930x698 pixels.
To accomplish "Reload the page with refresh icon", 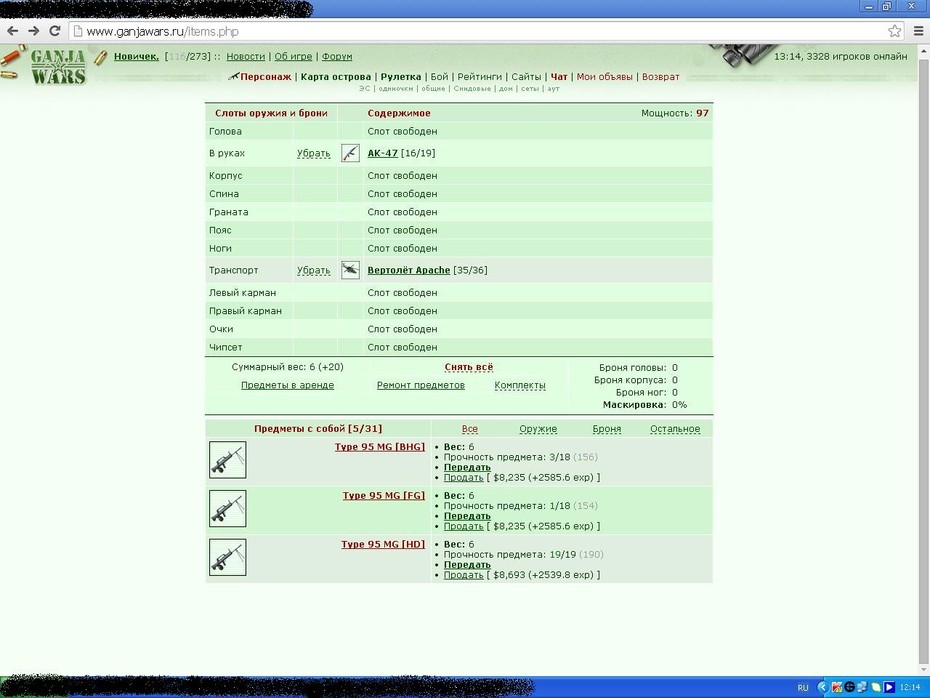I will 55,31.
